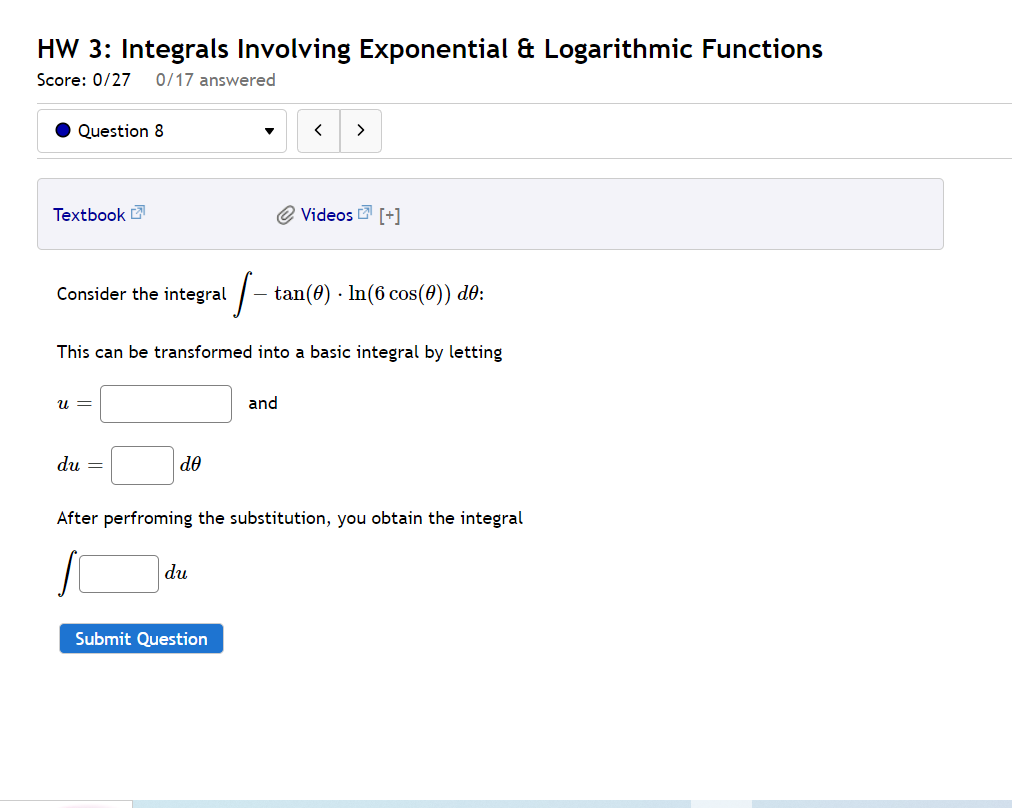
Task: Open the Question 8 selector list
Action: tap(162, 131)
